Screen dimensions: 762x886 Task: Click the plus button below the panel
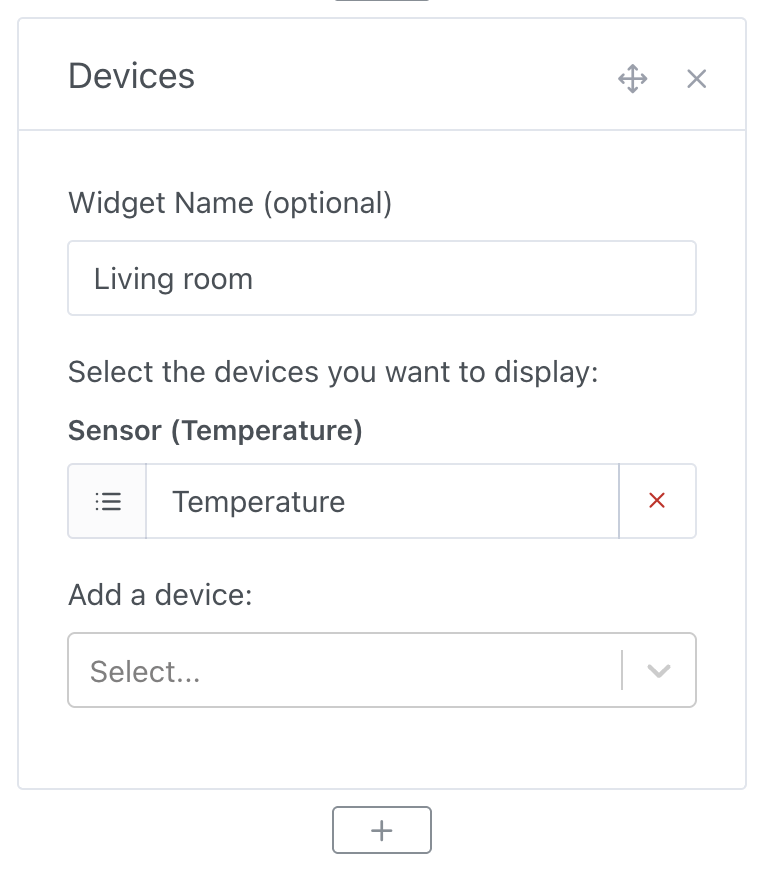pos(381,829)
